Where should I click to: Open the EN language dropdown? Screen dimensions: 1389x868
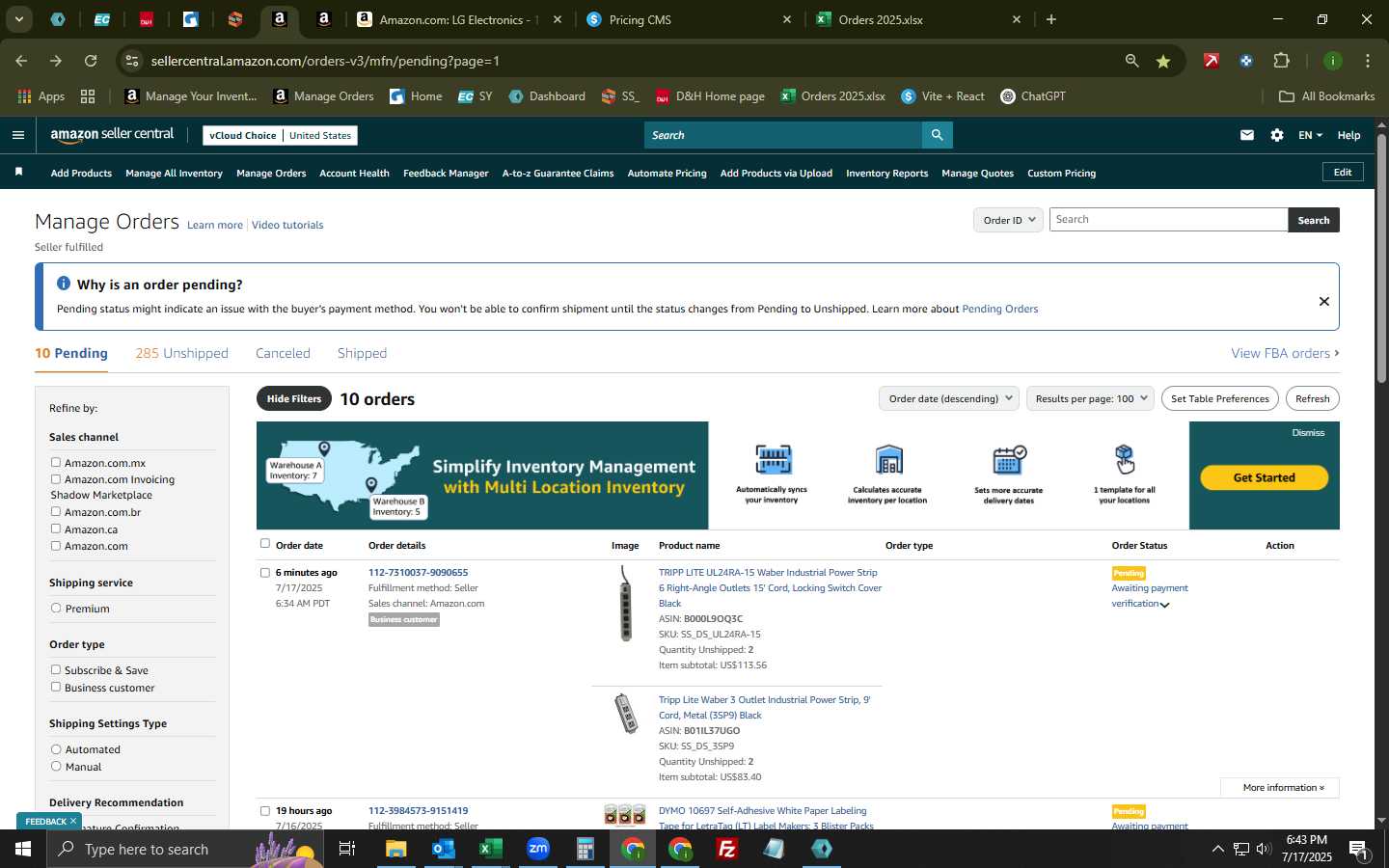(x=1310, y=135)
